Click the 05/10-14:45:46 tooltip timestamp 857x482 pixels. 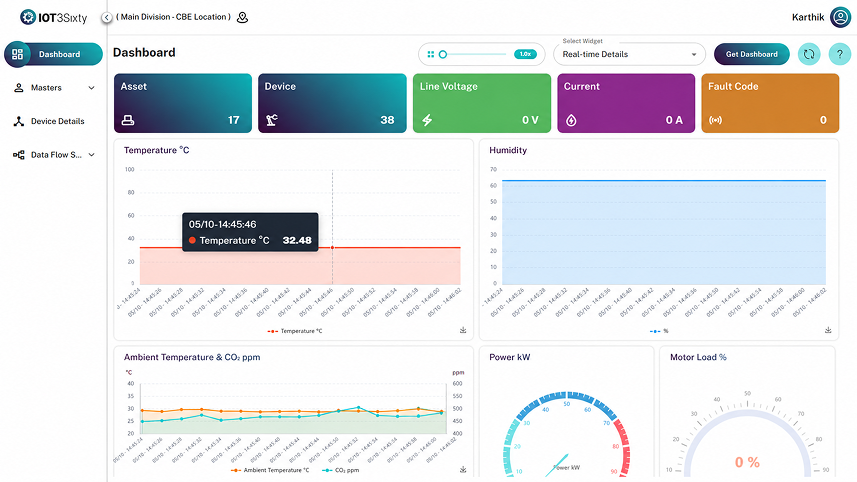(222, 225)
